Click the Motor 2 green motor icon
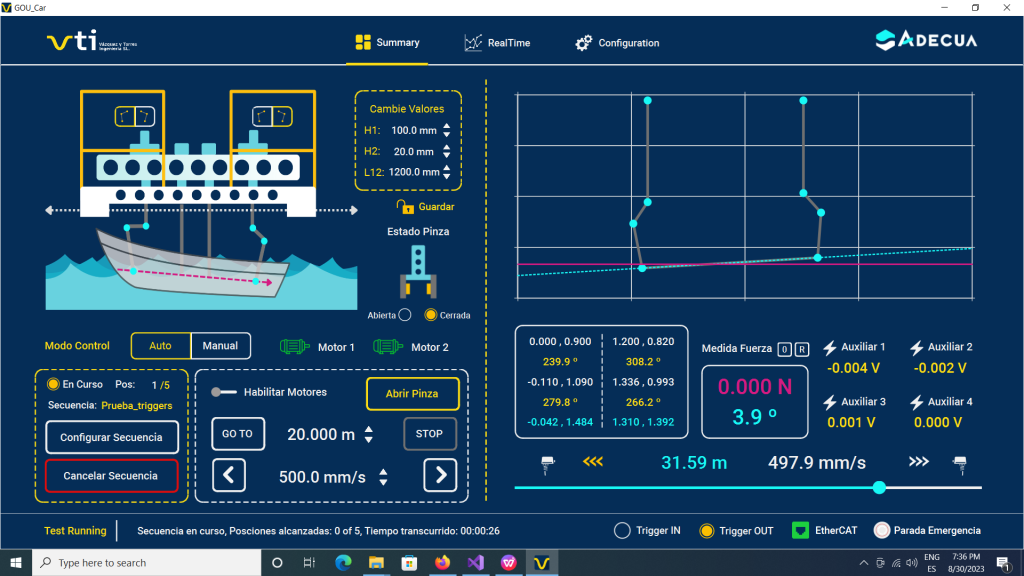 [388, 347]
